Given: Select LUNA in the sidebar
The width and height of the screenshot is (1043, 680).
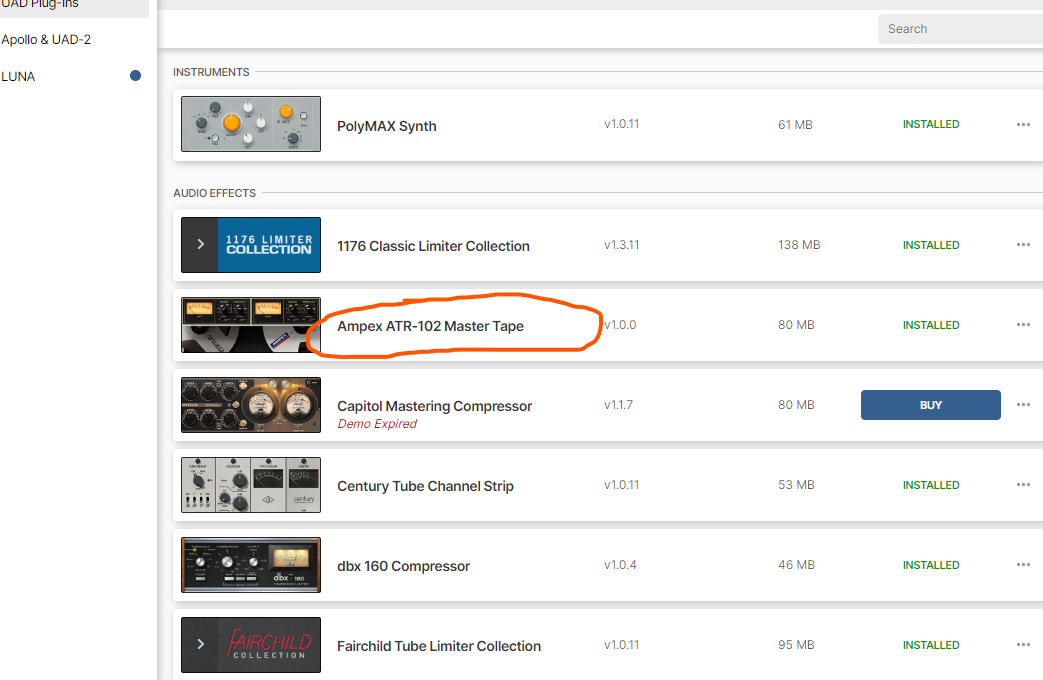Looking at the screenshot, I should tap(18, 76).
